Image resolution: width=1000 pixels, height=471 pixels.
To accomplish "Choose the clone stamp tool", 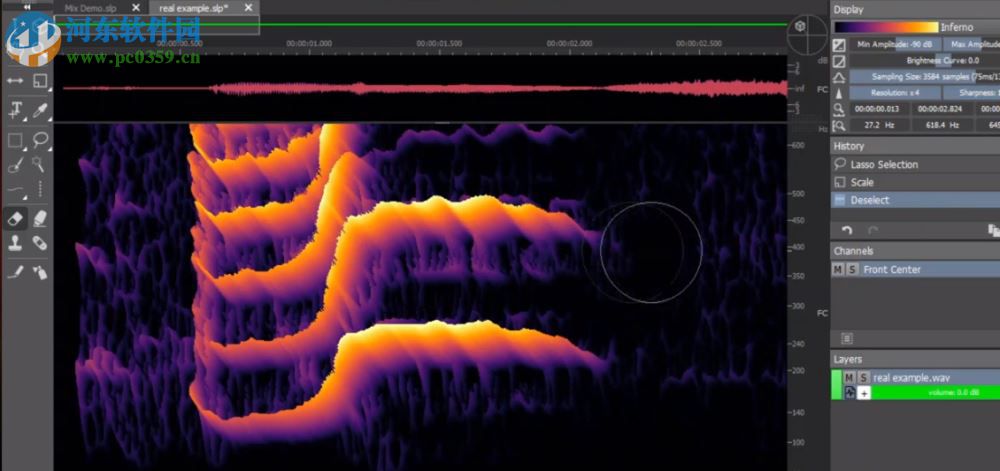I will 15,243.
